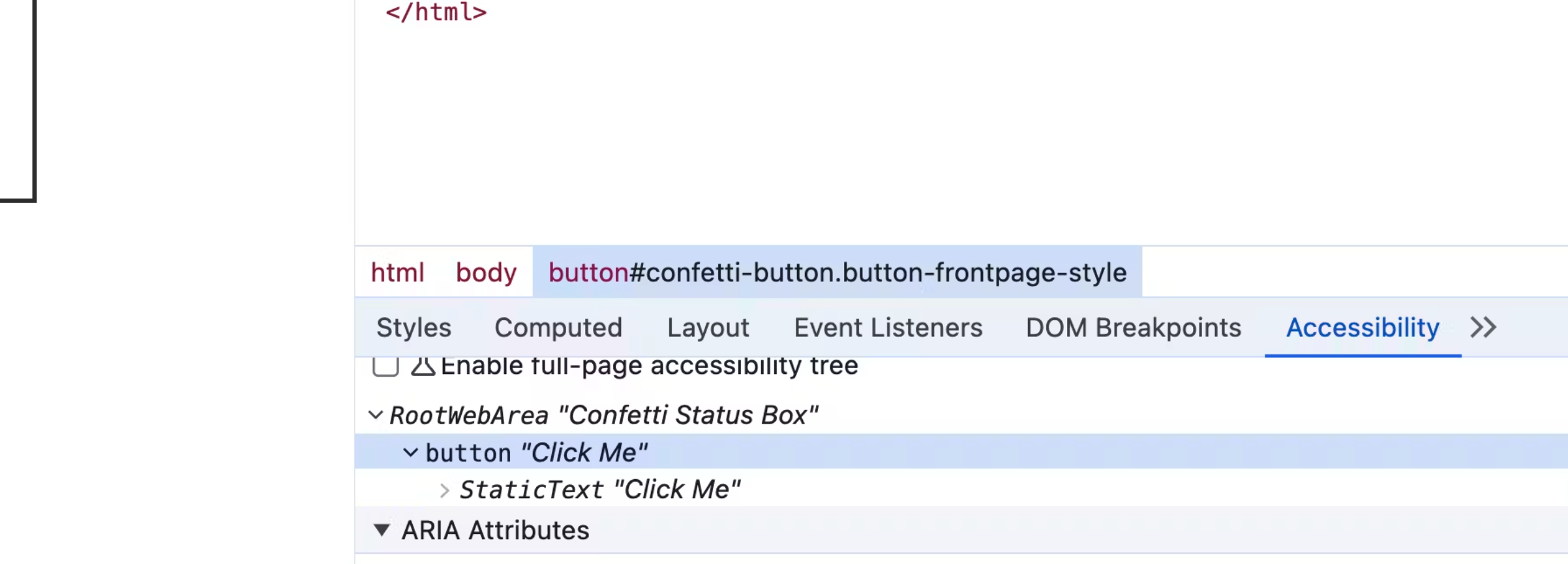The width and height of the screenshot is (1568, 564).
Task: Click the experimental flask icon
Action: point(423,366)
